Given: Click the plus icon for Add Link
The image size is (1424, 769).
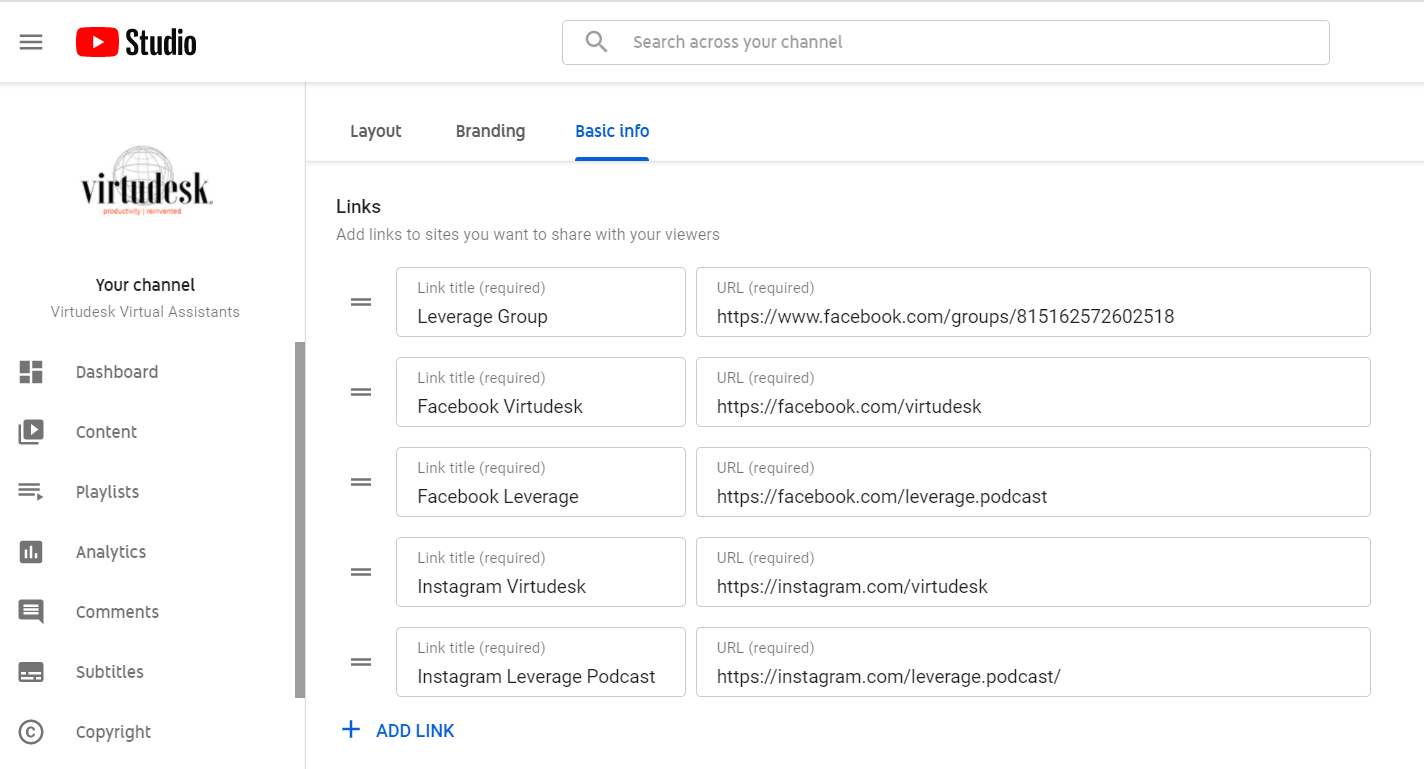Looking at the screenshot, I should coord(351,730).
